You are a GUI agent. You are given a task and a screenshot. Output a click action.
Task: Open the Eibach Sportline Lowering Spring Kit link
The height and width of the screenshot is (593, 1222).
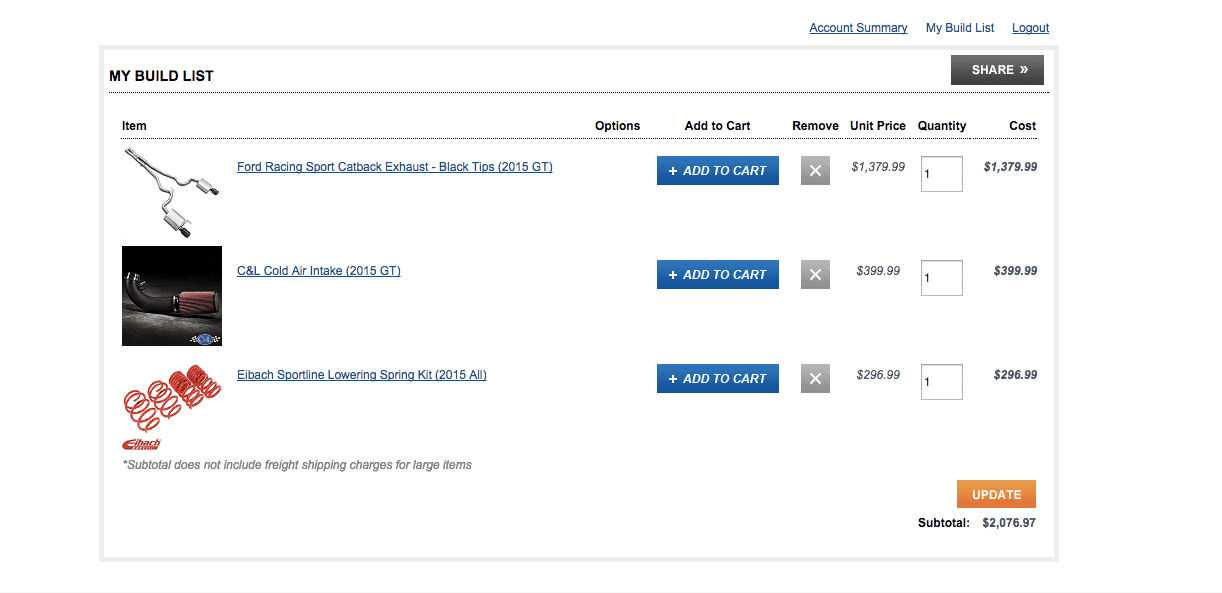point(362,375)
